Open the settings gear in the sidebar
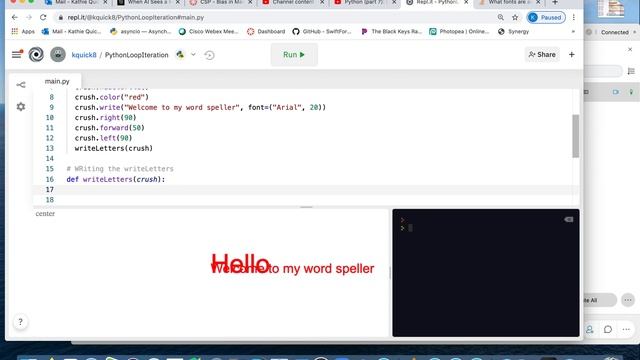Image resolution: width=640 pixels, height=360 pixels. point(21,107)
